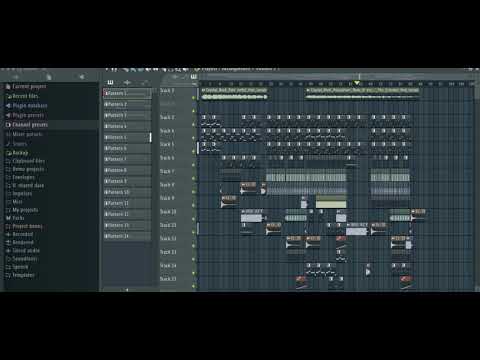Click the Track 8 header label
Viewport: 480px width, 360px height.
coord(167,185)
